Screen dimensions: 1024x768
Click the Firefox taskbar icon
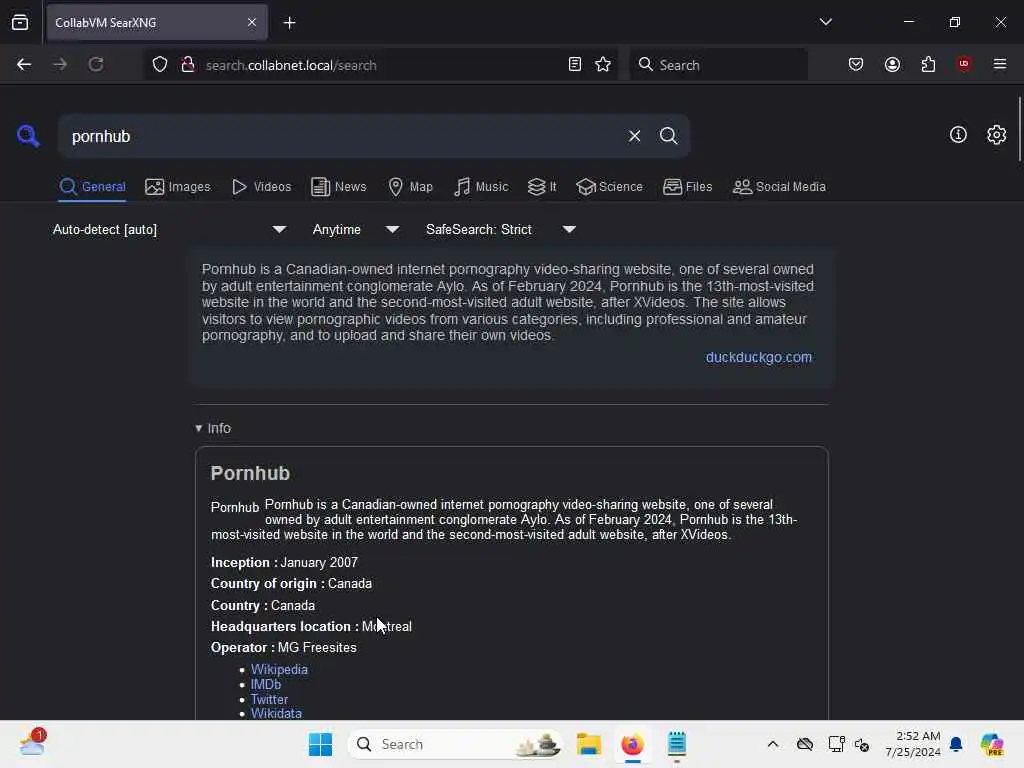click(632, 744)
